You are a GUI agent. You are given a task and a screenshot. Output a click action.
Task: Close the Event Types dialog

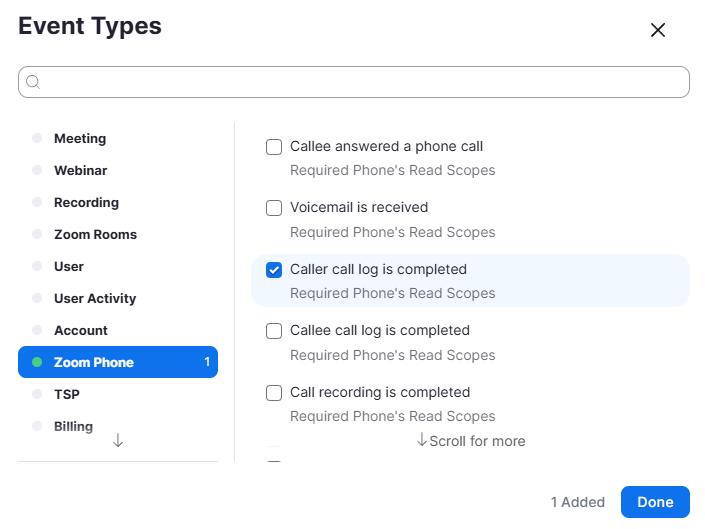pyautogui.click(x=658, y=30)
